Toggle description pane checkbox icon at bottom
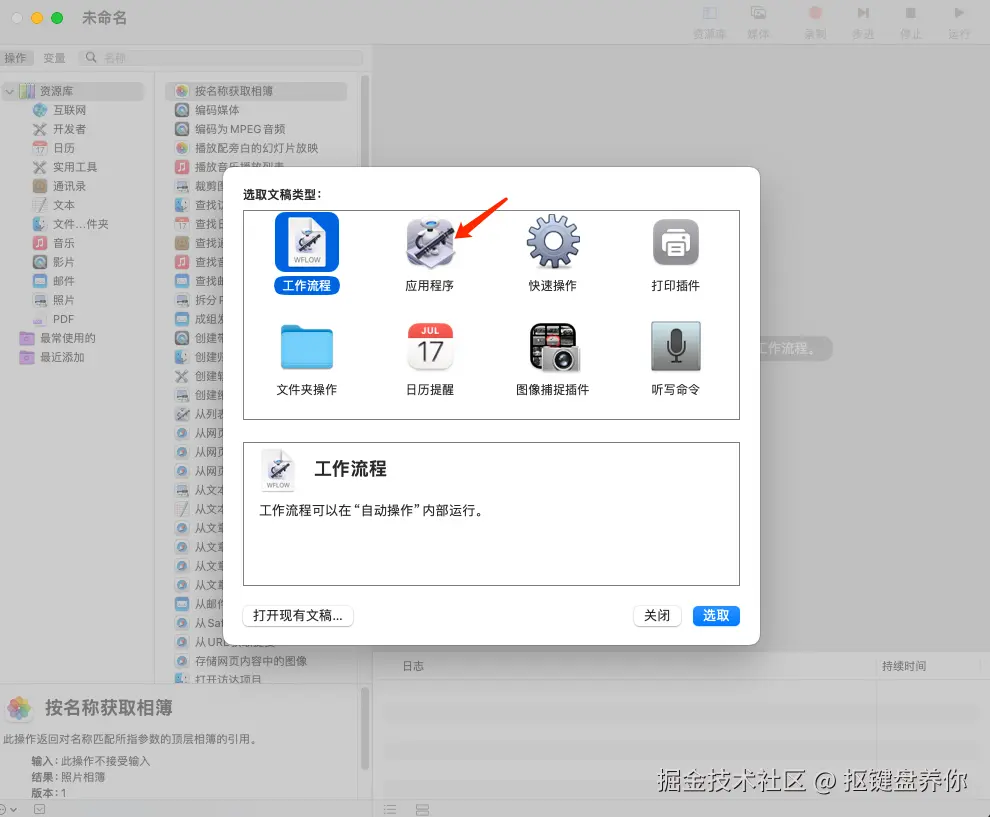 [x=39, y=809]
